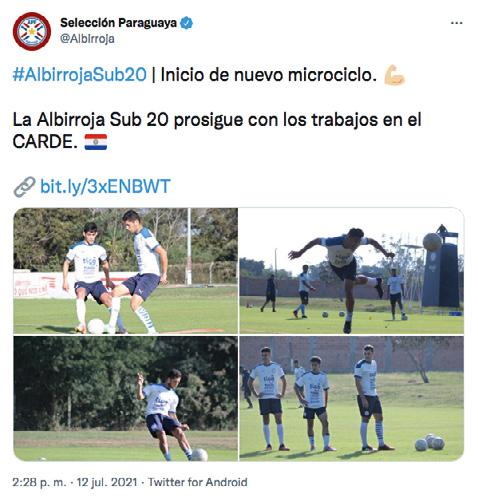Click the blue verified badge icon
Screen dimensions: 478x502
[x=187, y=23]
